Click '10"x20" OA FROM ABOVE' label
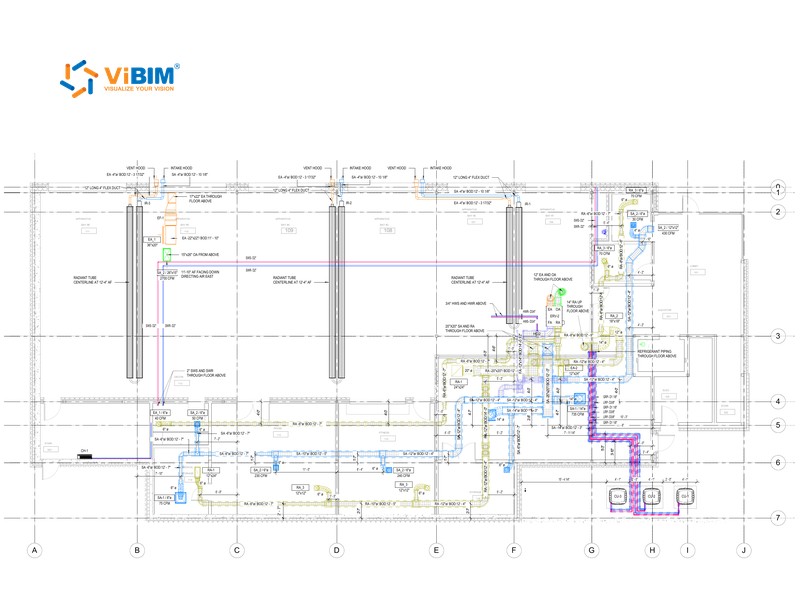 pyautogui.click(x=199, y=255)
